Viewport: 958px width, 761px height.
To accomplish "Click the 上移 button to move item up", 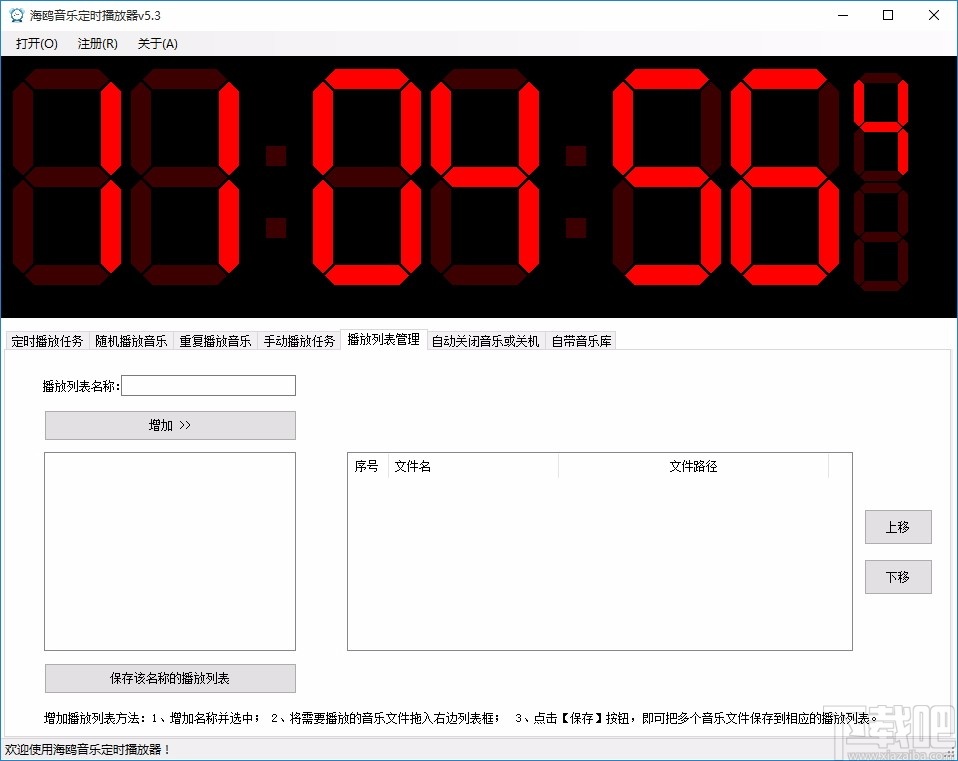I will pos(897,527).
